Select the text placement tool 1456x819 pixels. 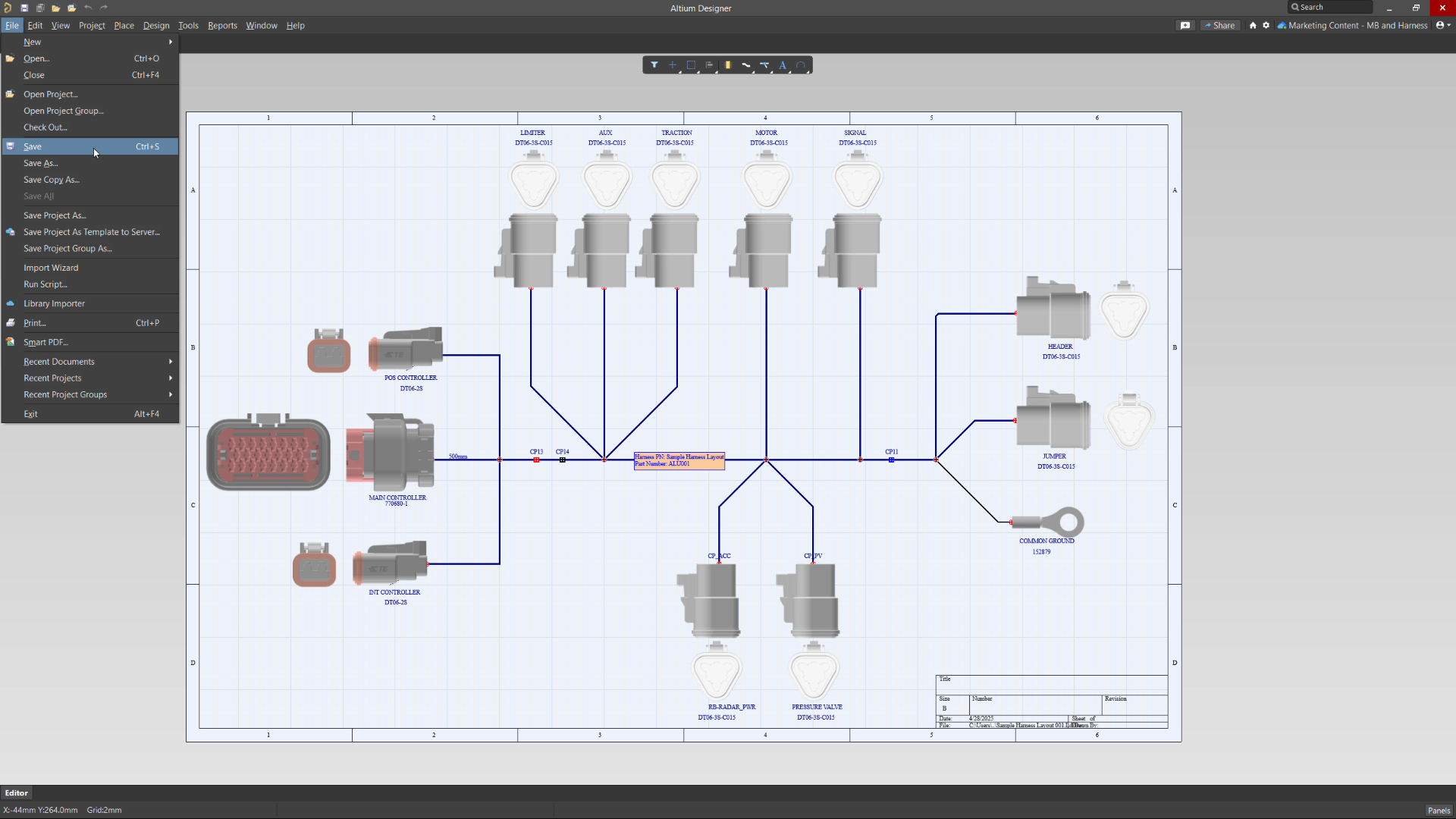pos(783,65)
